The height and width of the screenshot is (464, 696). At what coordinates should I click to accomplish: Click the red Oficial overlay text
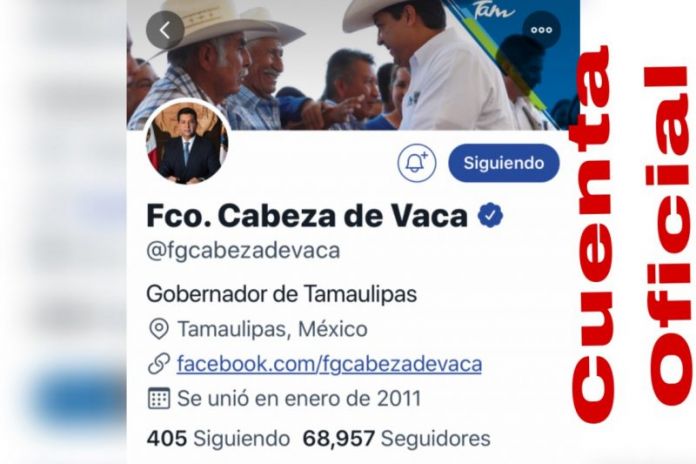point(673,236)
